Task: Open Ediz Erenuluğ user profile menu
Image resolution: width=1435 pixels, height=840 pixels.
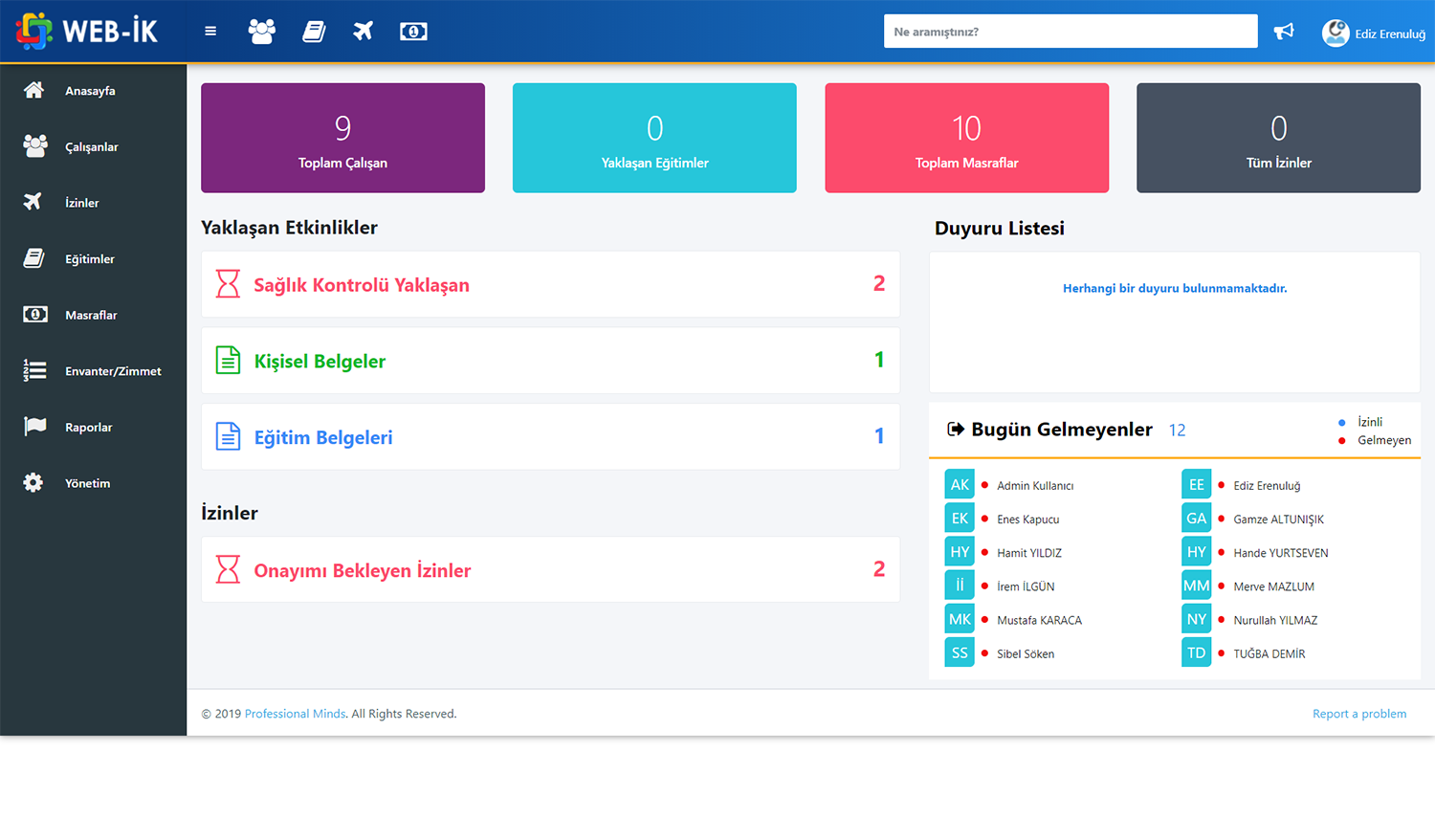Action: (1374, 33)
